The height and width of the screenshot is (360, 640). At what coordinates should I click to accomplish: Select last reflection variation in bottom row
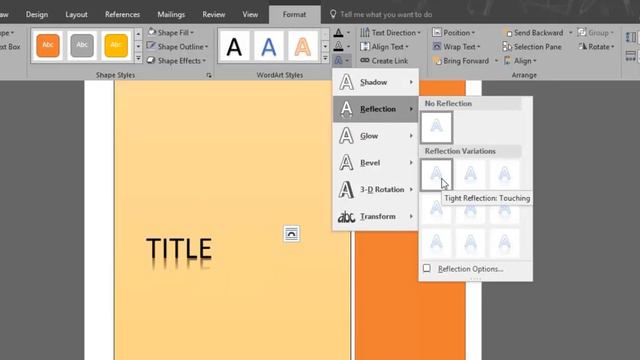504,243
